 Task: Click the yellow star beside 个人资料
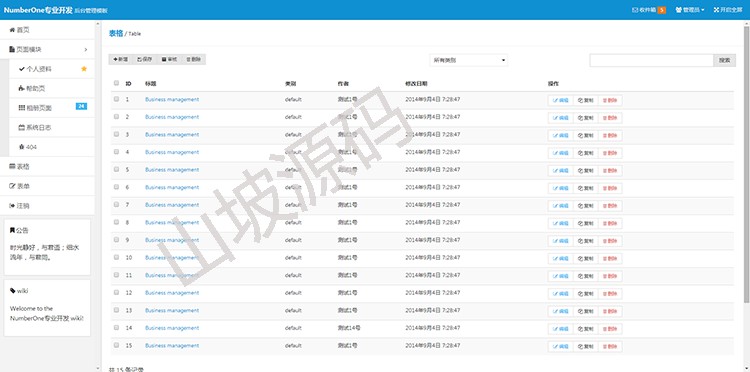tap(84, 69)
